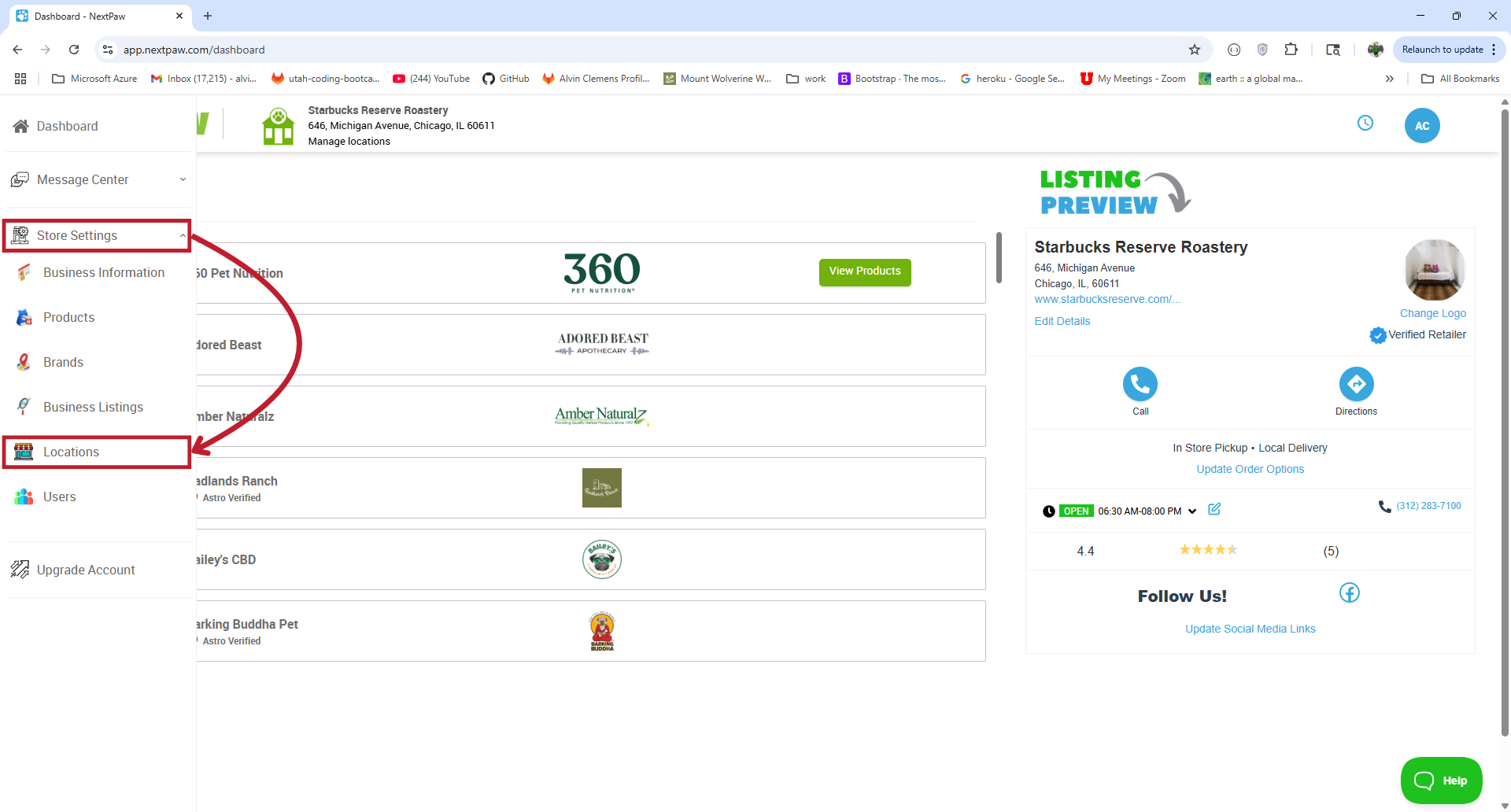Viewport: 1511px width, 812px height.
Task: Click the Message Center chat icon
Action: point(20,179)
